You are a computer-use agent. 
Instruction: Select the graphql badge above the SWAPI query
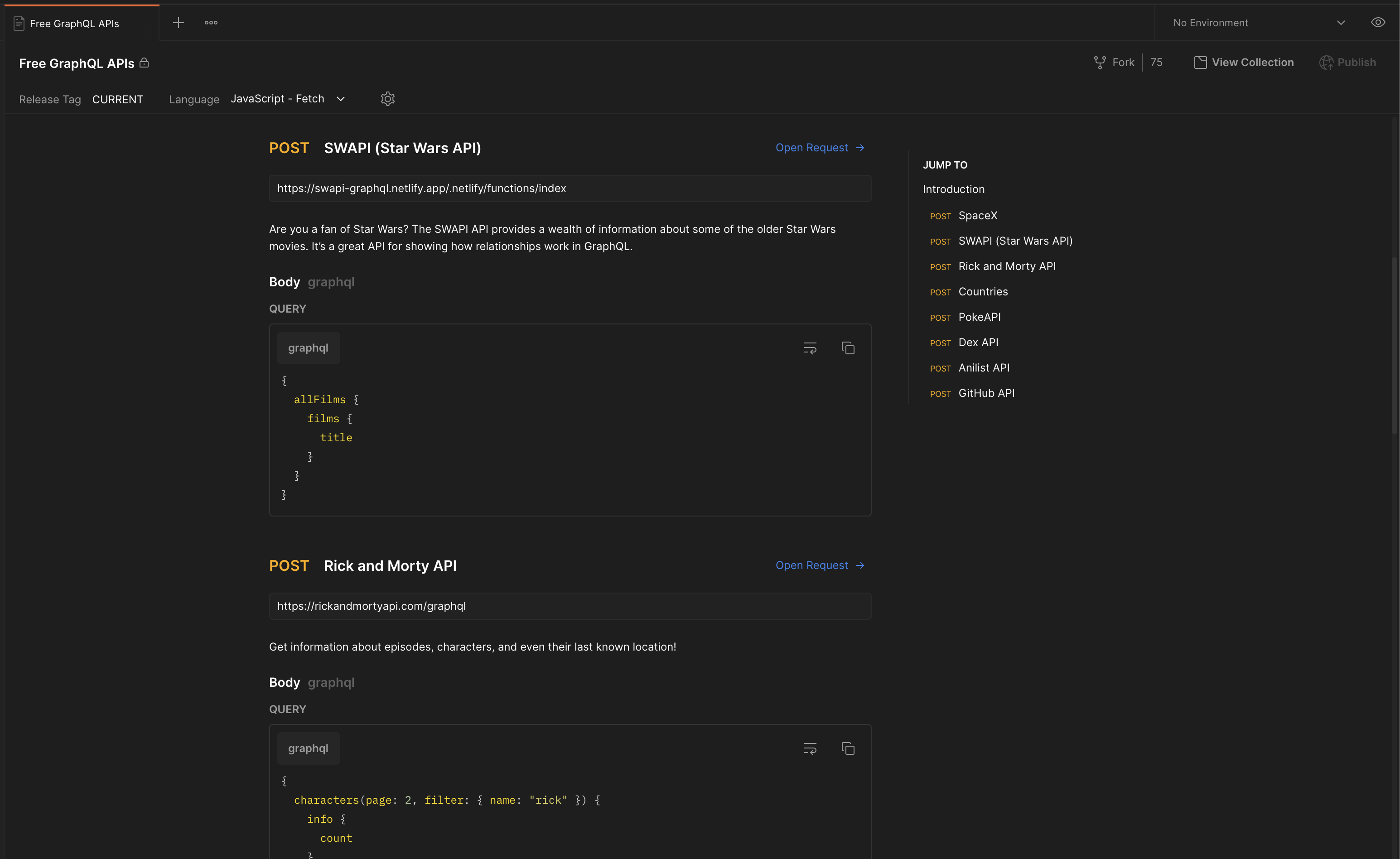pos(308,347)
